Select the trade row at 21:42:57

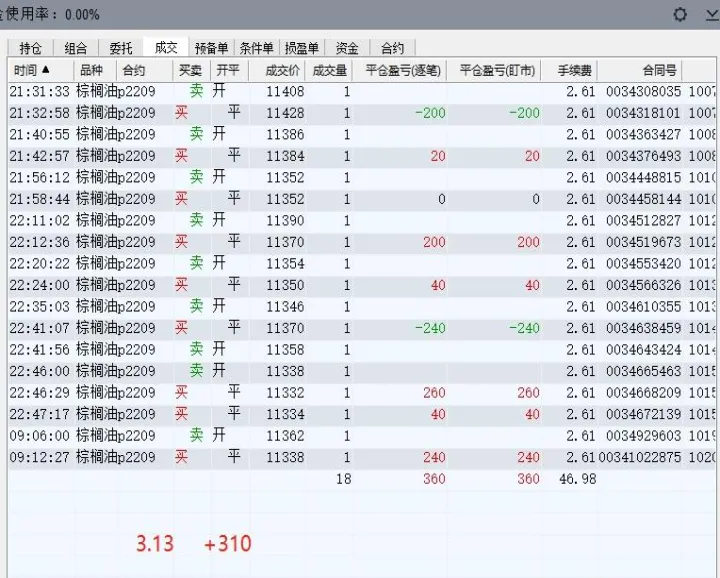(361, 156)
